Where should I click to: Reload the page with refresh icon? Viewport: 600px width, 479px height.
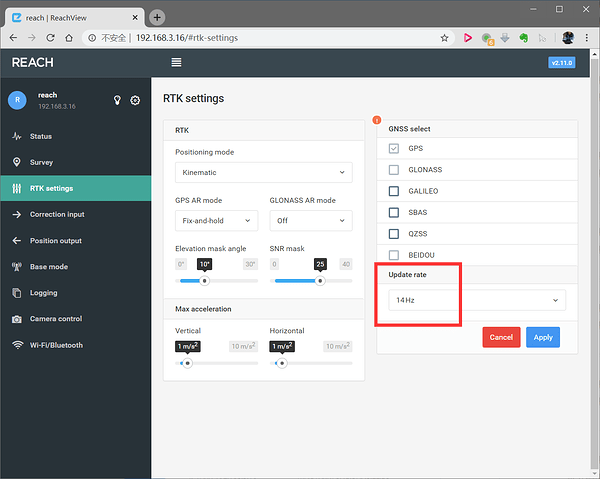tap(50, 38)
